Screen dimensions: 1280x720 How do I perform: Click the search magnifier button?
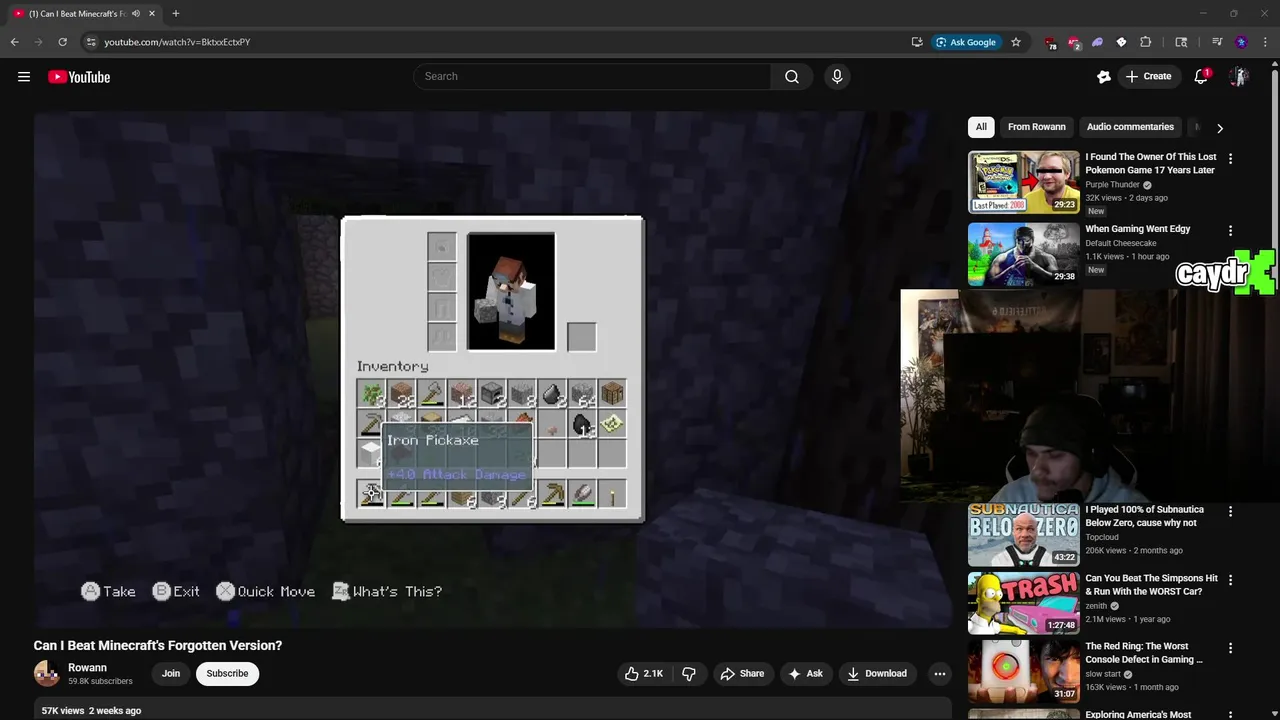(x=792, y=77)
